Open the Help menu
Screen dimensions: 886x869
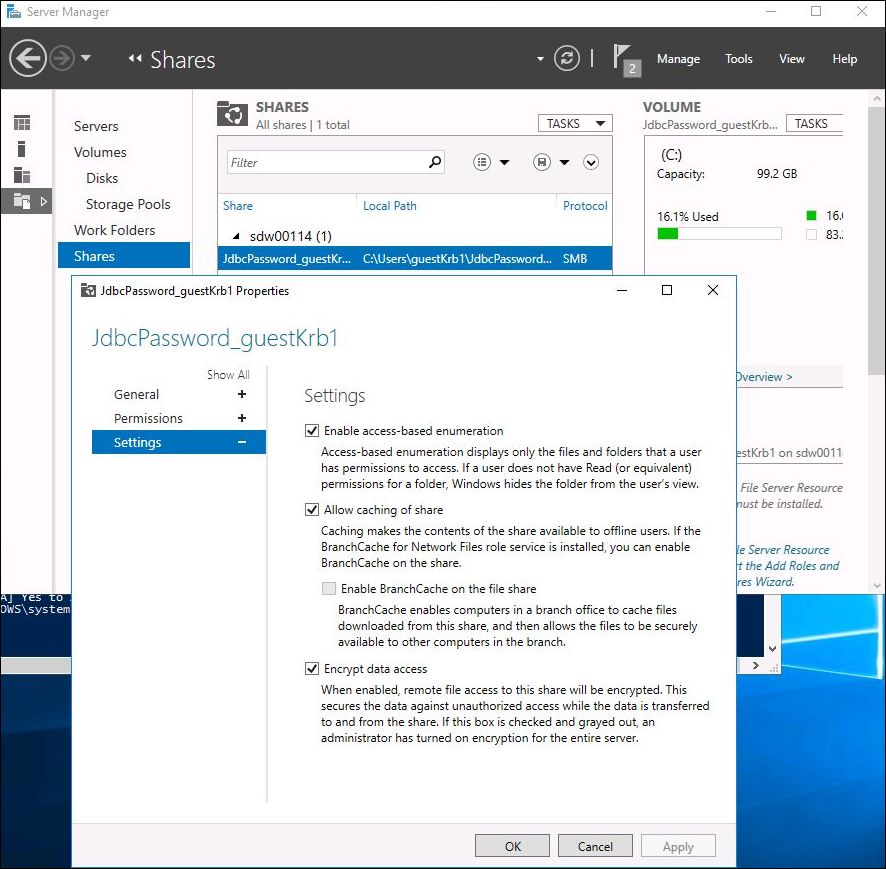coord(844,59)
